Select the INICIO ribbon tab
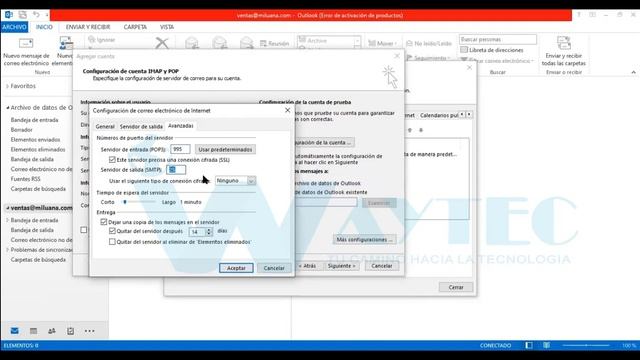Viewport: 640px width, 360px height. 44,27
